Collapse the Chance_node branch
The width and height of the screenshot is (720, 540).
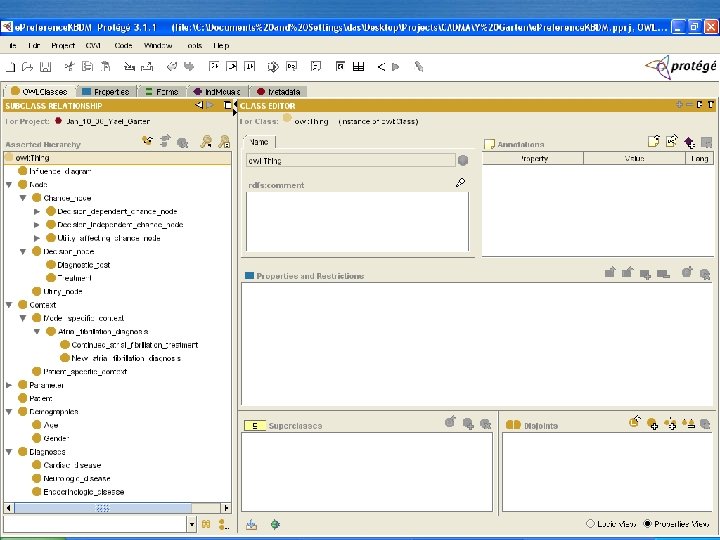coord(22,198)
